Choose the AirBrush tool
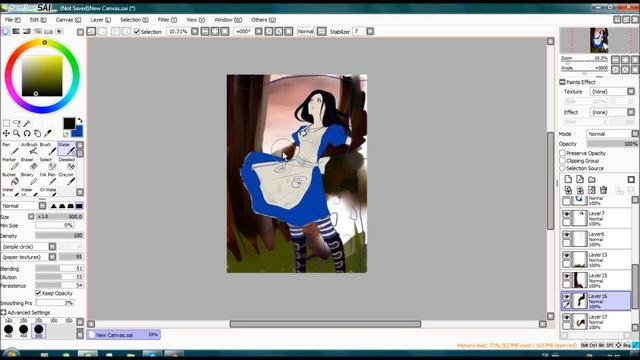Image resolution: width=640 pixels, height=360 pixels. [x=29, y=149]
